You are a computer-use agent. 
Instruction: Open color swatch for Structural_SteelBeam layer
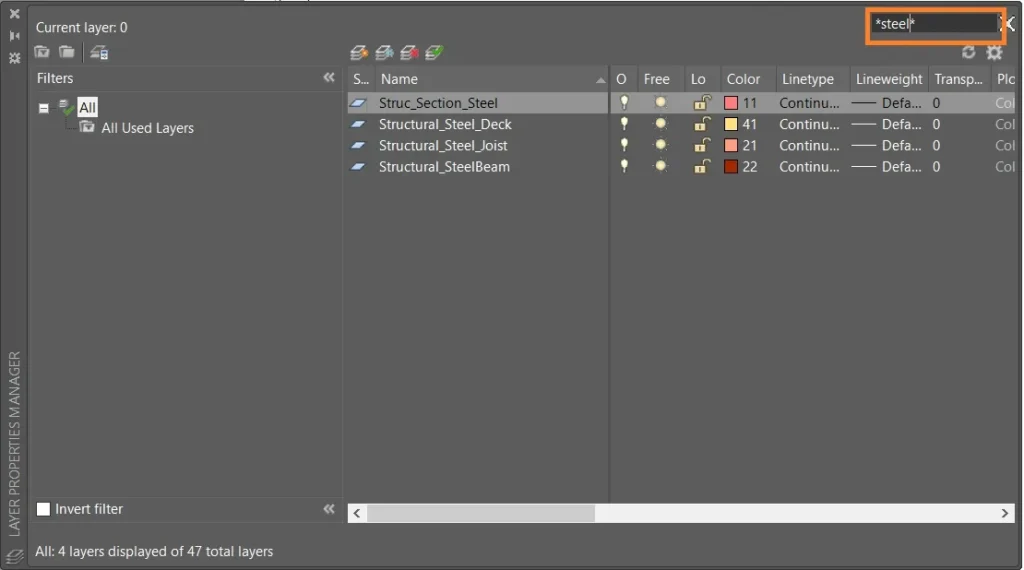731,167
